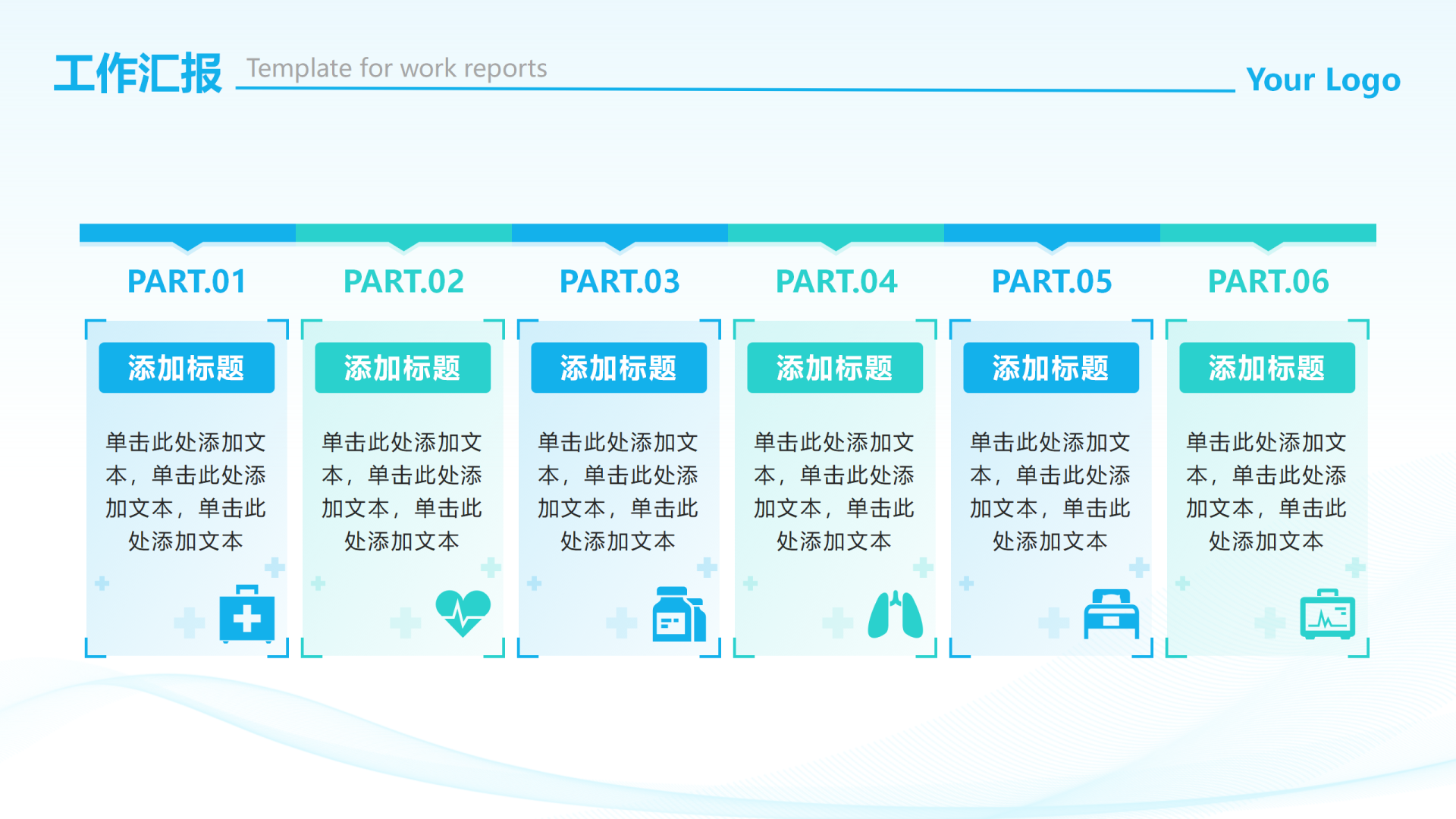Select the medicine bottle icon
The height and width of the screenshot is (819, 1456).
tap(678, 615)
